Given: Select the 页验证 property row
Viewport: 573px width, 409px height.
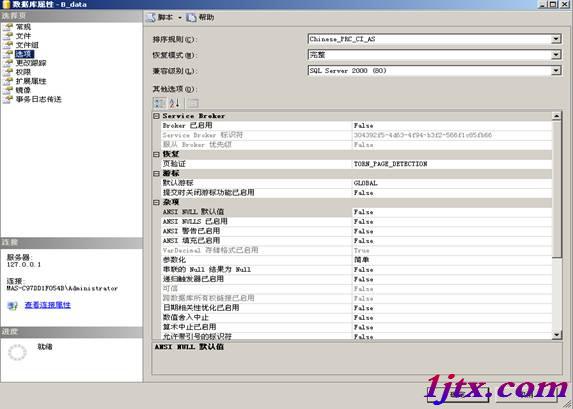Looking at the screenshot, I should pos(356,164).
